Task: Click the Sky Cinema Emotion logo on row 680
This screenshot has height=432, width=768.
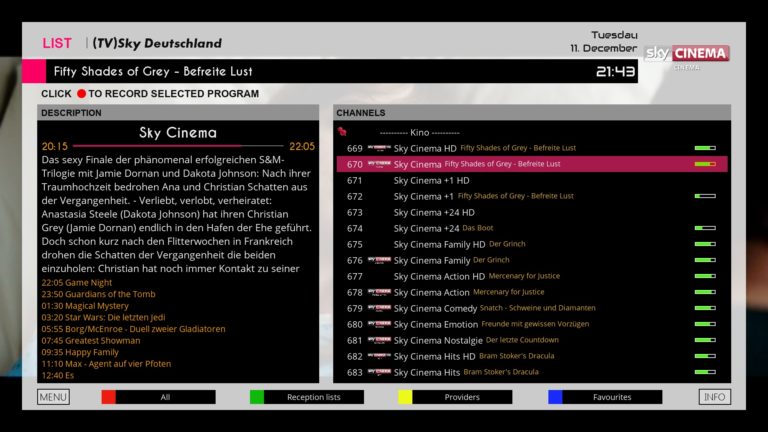Action: [379, 324]
